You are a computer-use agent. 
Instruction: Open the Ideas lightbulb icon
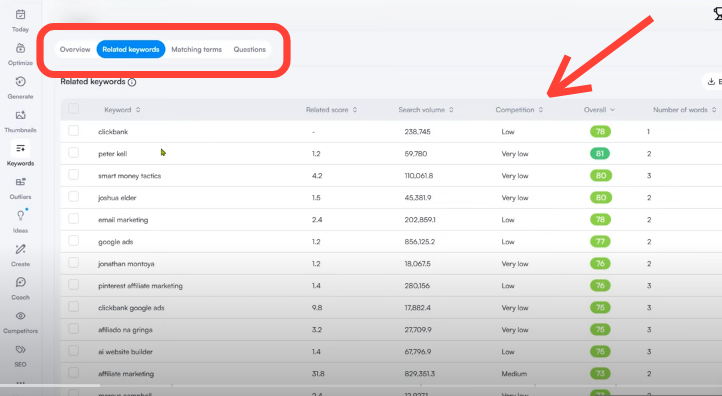[20, 215]
